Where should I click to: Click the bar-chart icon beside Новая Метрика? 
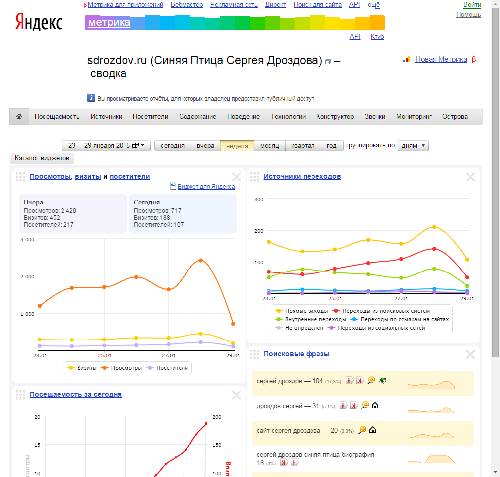click(407, 60)
